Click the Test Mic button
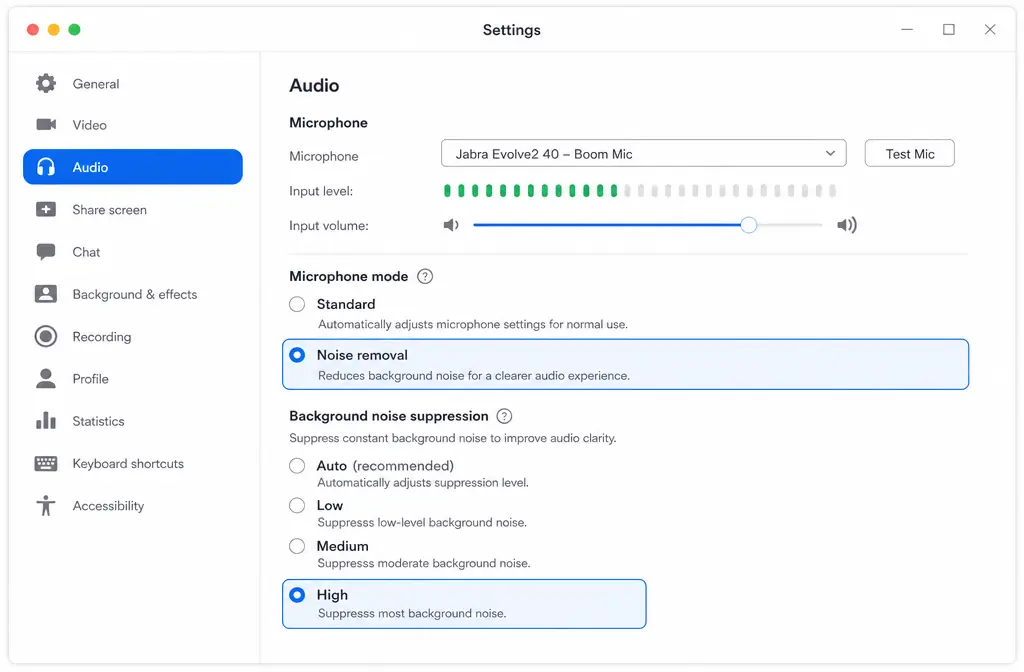Image resolution: width=1024 pixels, height=672 pixels. 909,153
